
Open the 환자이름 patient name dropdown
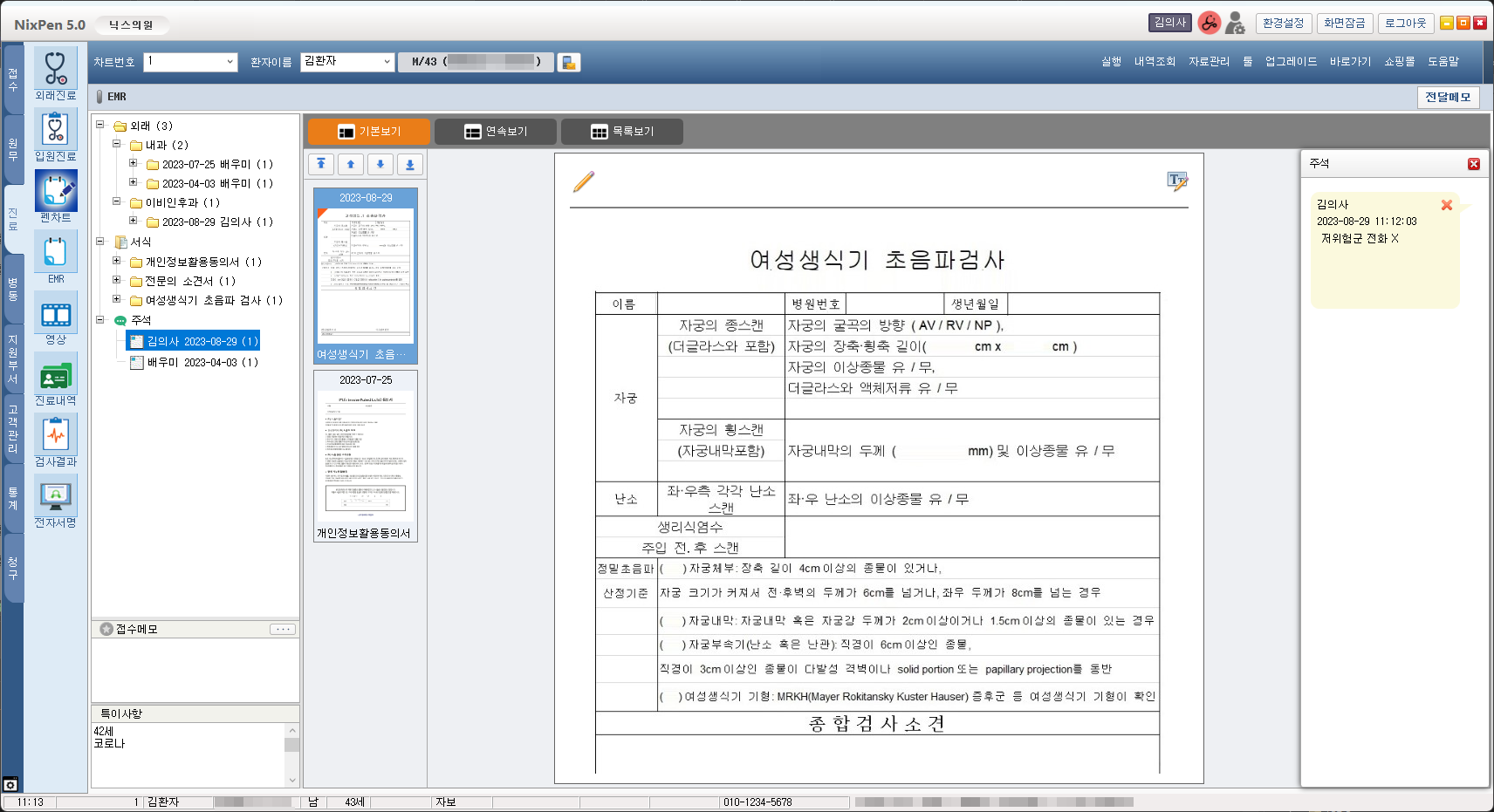click(387, 62)
